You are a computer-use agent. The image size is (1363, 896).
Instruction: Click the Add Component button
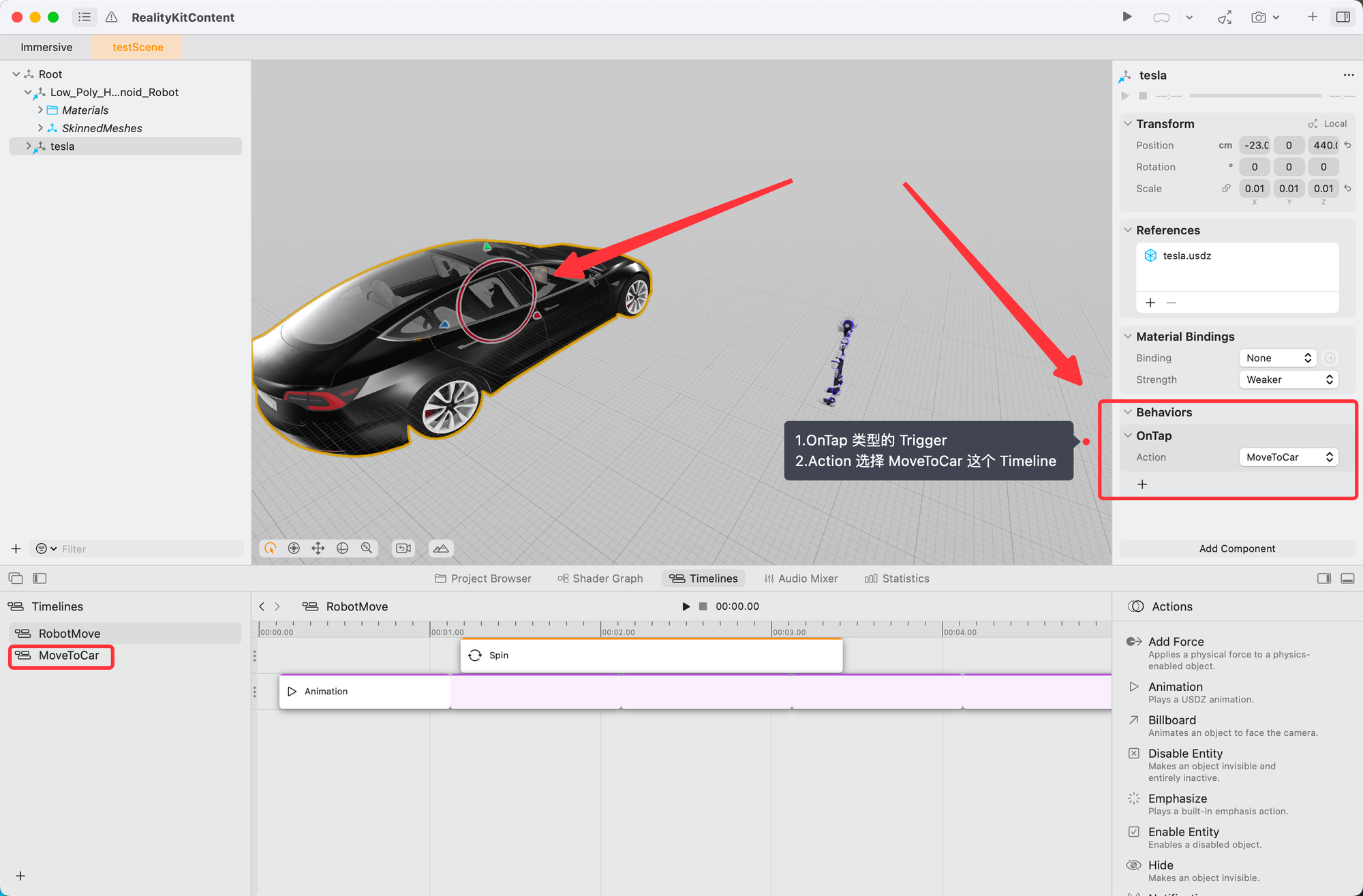(1237, 549)
